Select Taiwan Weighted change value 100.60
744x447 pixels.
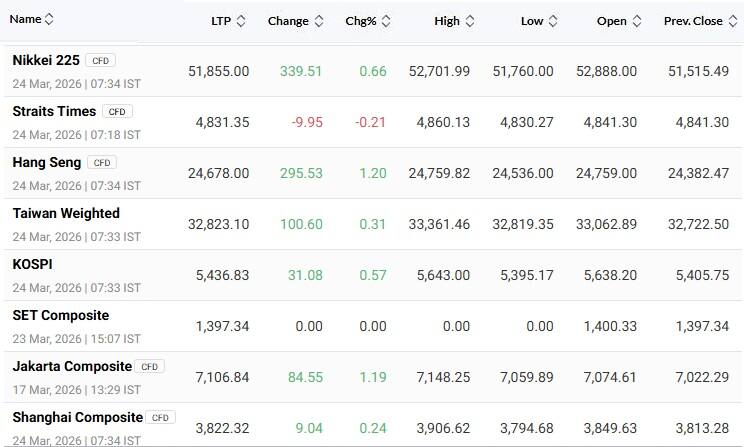(301, 224)
